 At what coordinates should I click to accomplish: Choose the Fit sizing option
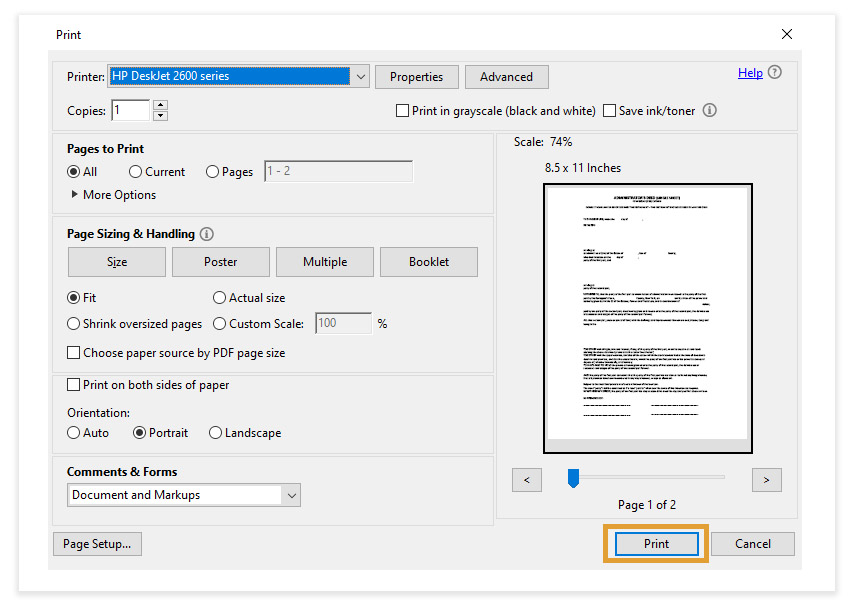click(73, 298)
